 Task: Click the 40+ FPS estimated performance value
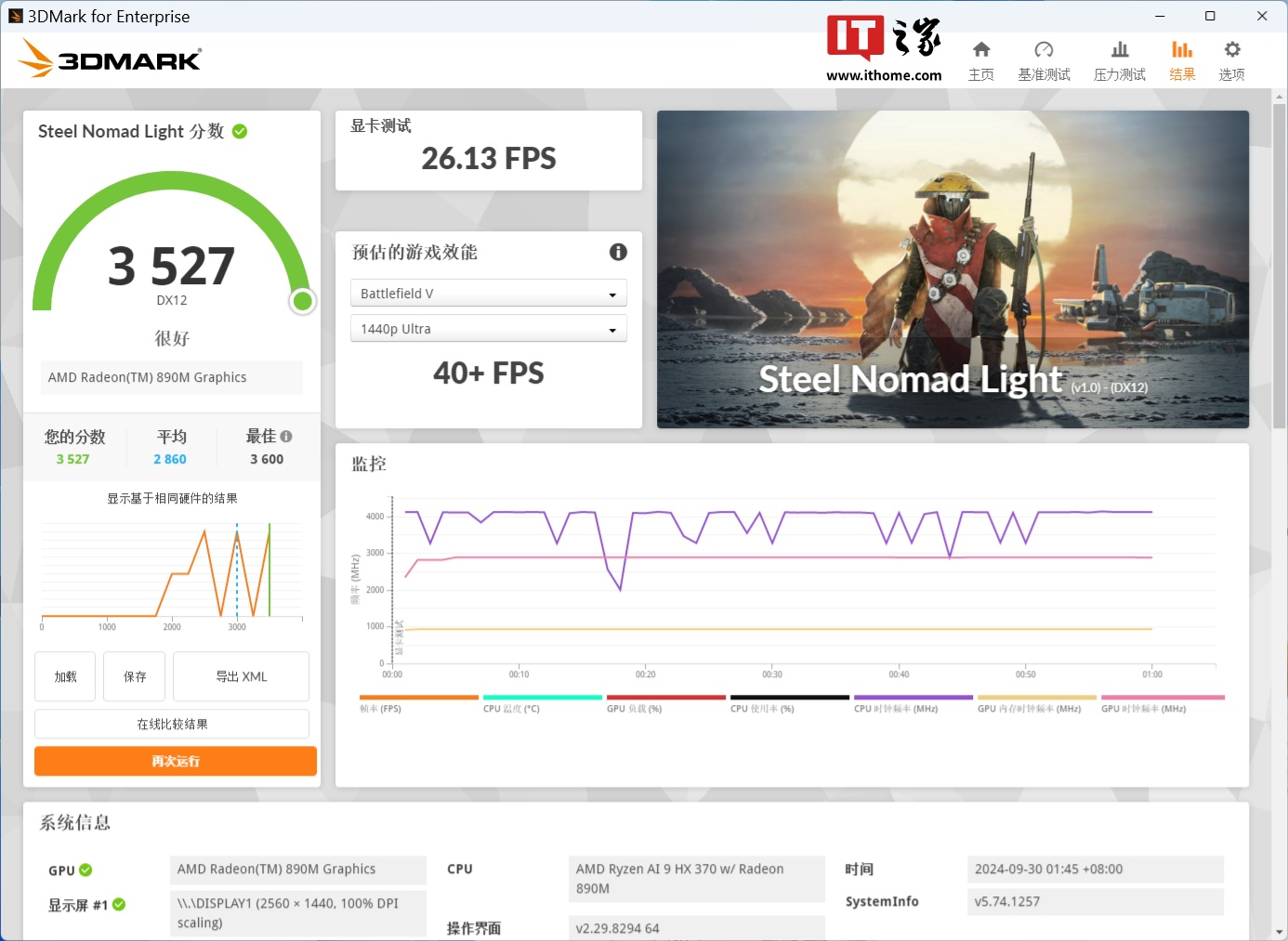coord(489,373)
